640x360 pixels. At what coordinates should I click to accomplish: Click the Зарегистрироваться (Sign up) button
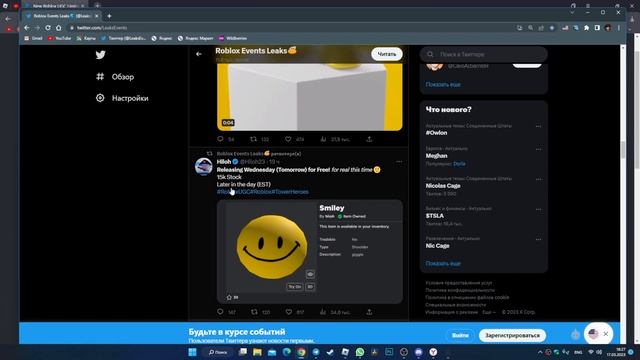tap(512, 335)
